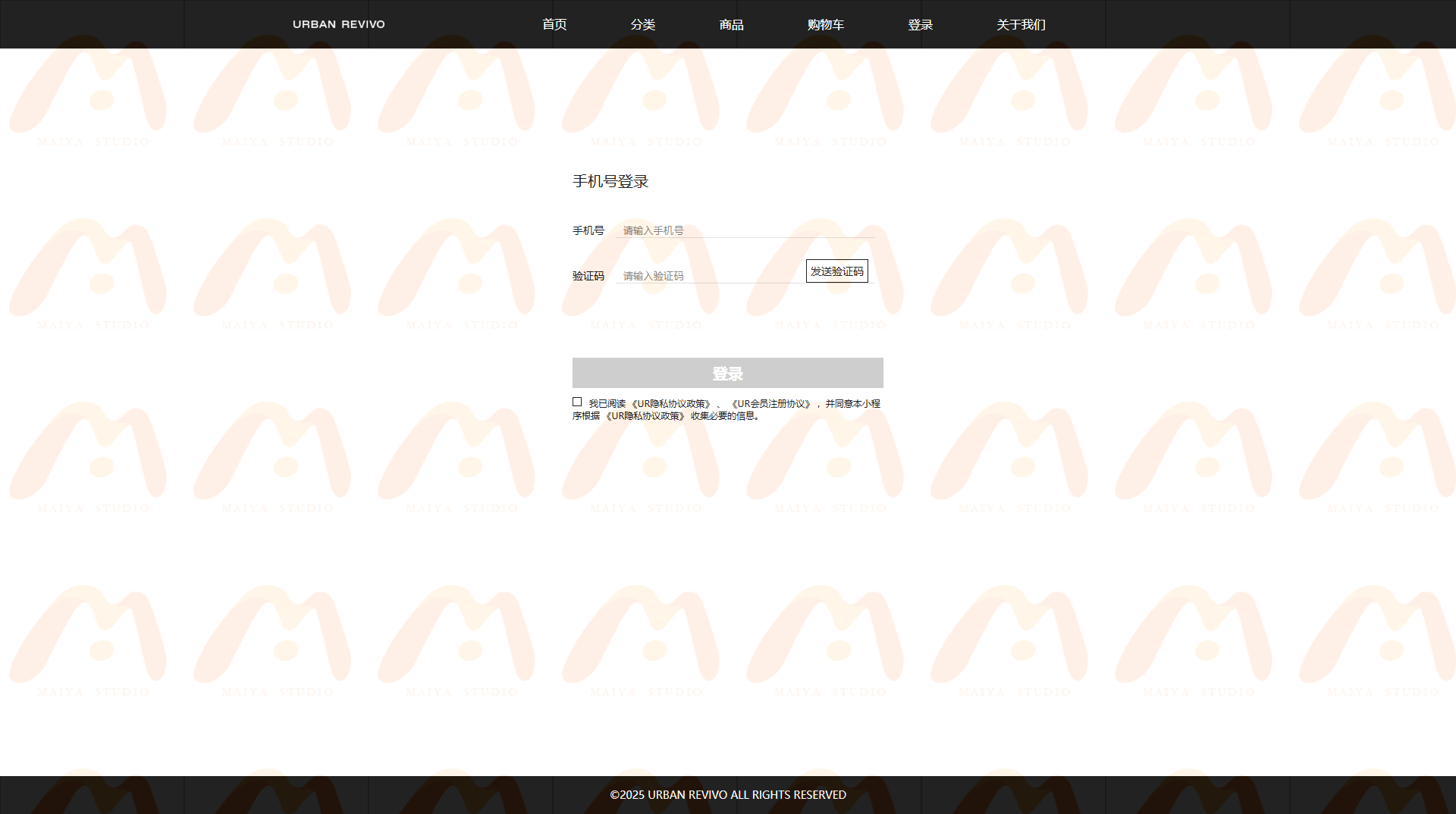Screen dimensions: 1456x814
Task: Click the URBAN REVIVO logo
Action: pyautogui.click(x=338, y=24)
